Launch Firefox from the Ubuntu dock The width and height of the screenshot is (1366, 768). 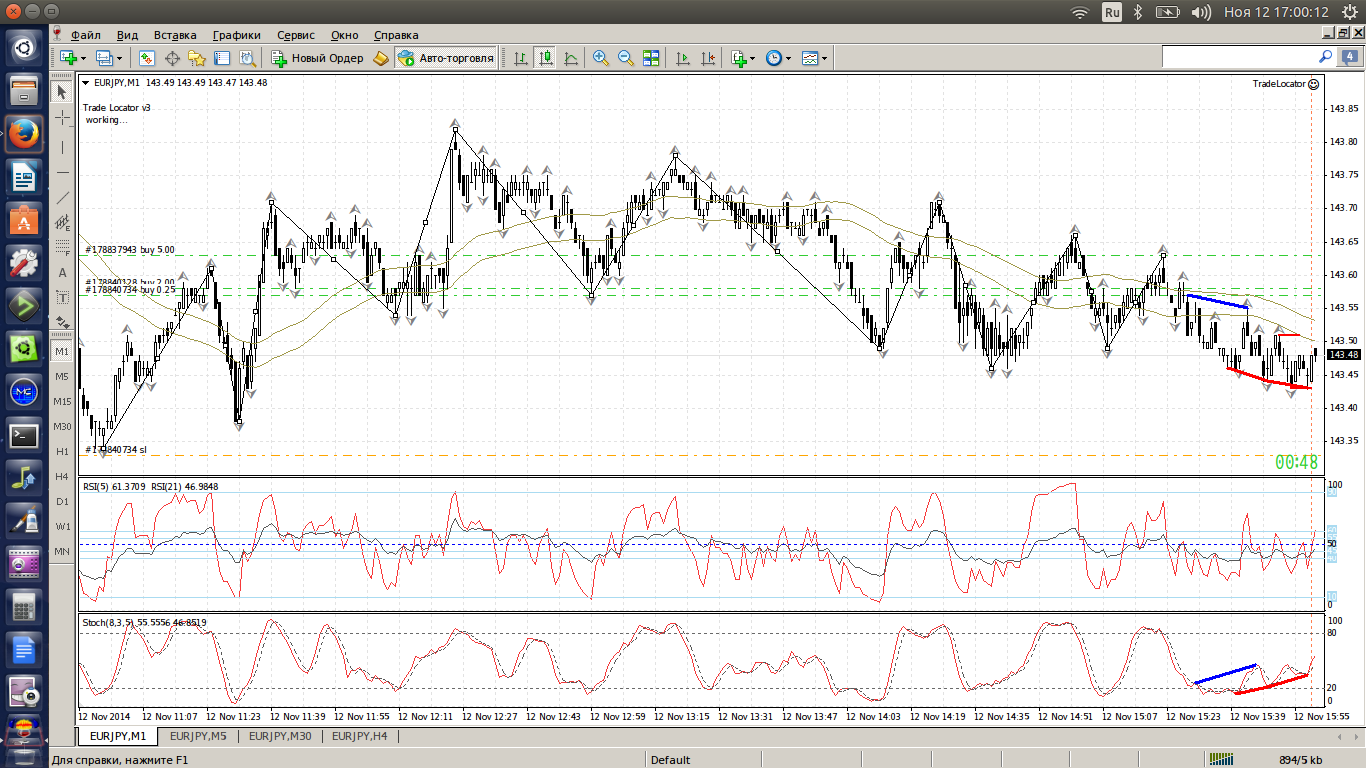click(24, 134)
